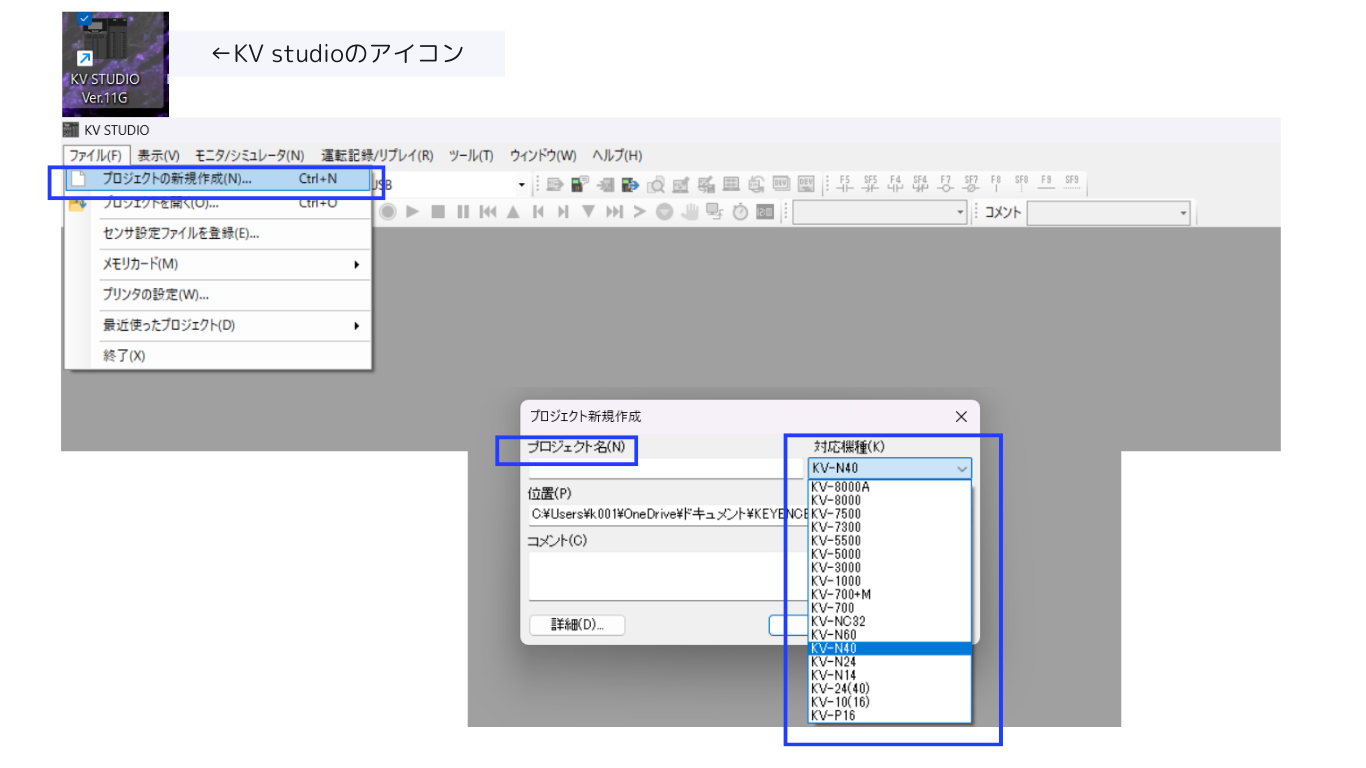Click the pause button in the replay toolbar
Image resolution: width=1366 pixels, height=768 pixels.
(462, 212)
